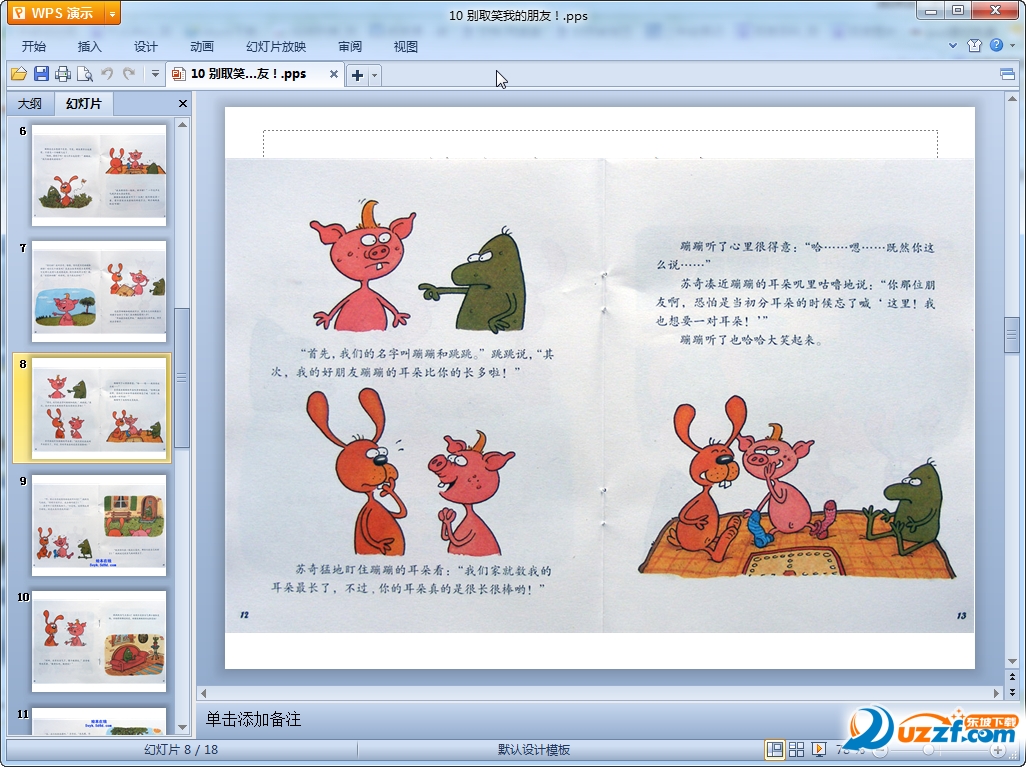This screenshot has width=1026, height=767.
Task: Open the WPS 演示 application menu button
Action: pyautogui.click(x=56, y=12)
